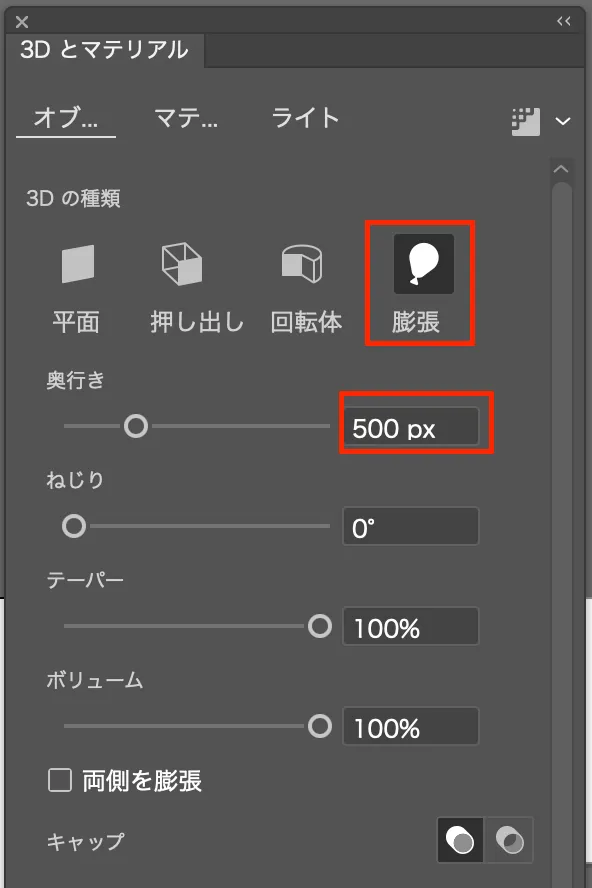Switch to the ライト (Light) tab
This screenshot has width=592, height=888.
(x=305, y=118)
